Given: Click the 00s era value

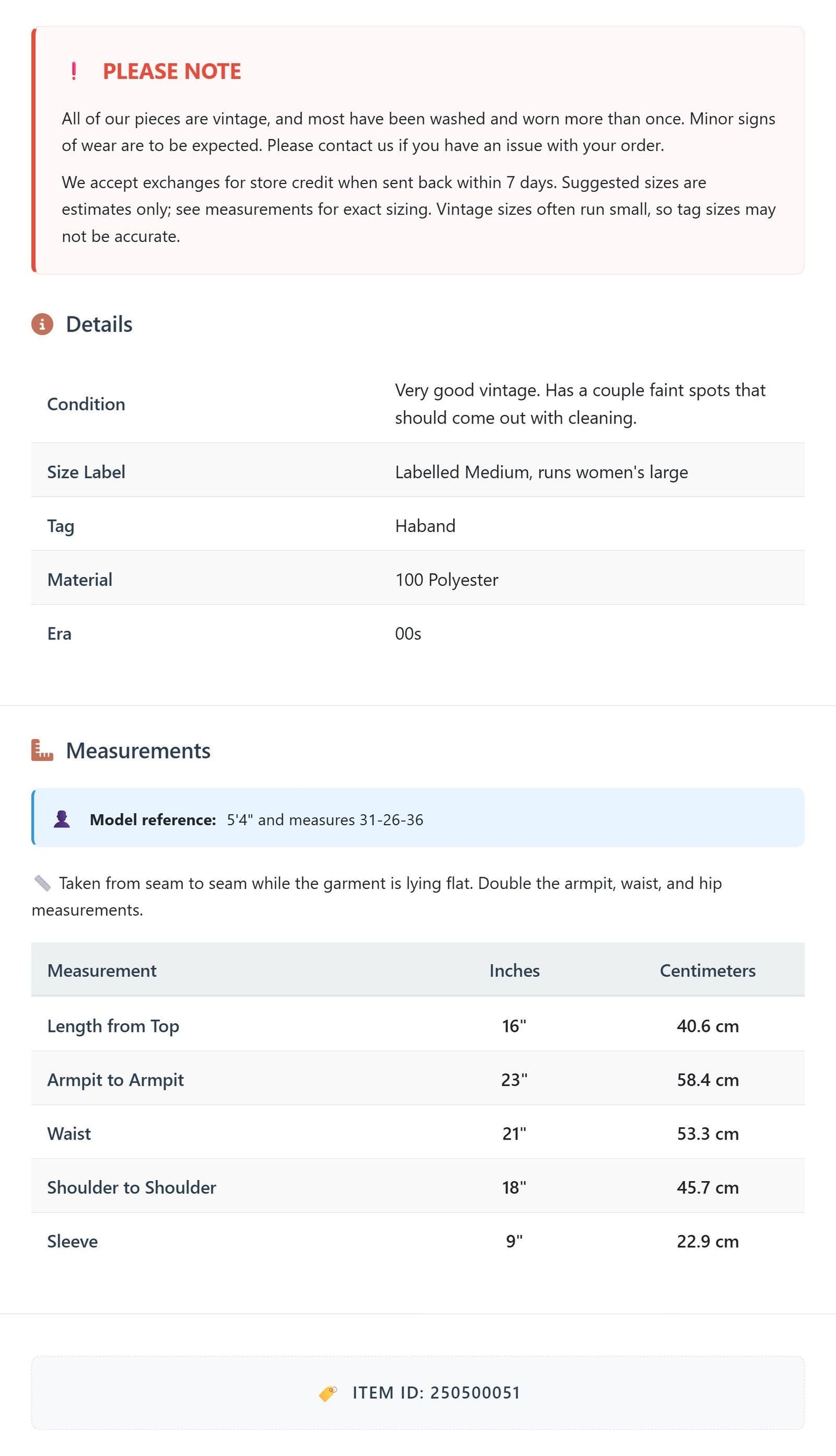Looking at the screenshot, I should coord(408,634).
